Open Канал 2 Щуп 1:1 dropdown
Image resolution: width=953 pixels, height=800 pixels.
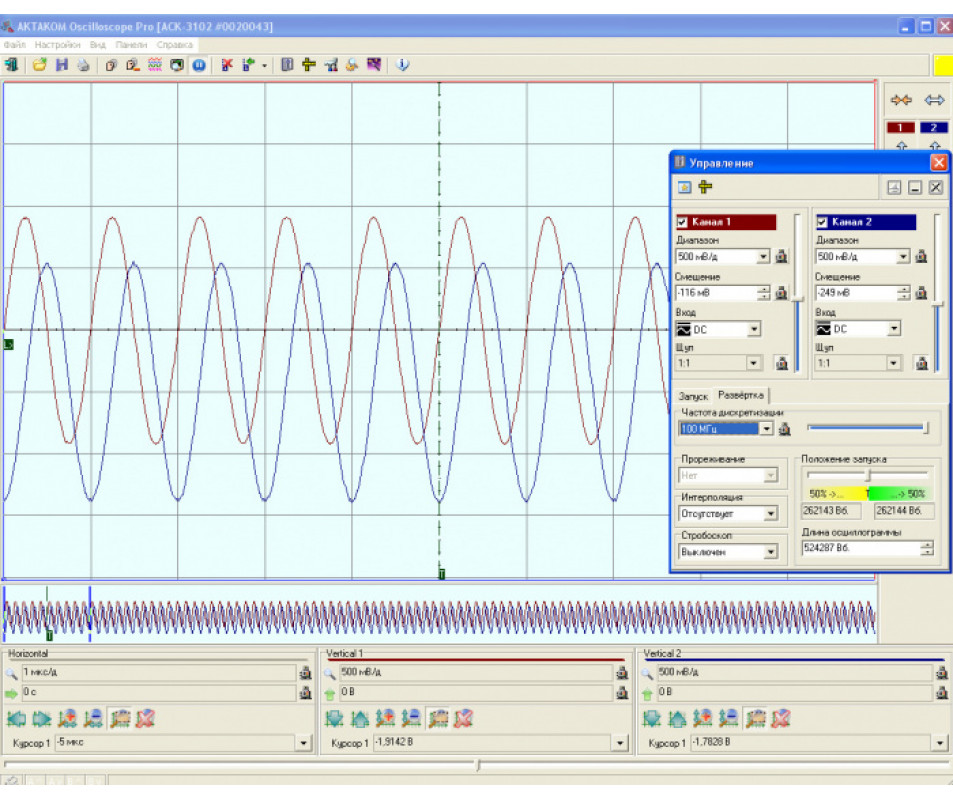(893, 363)
